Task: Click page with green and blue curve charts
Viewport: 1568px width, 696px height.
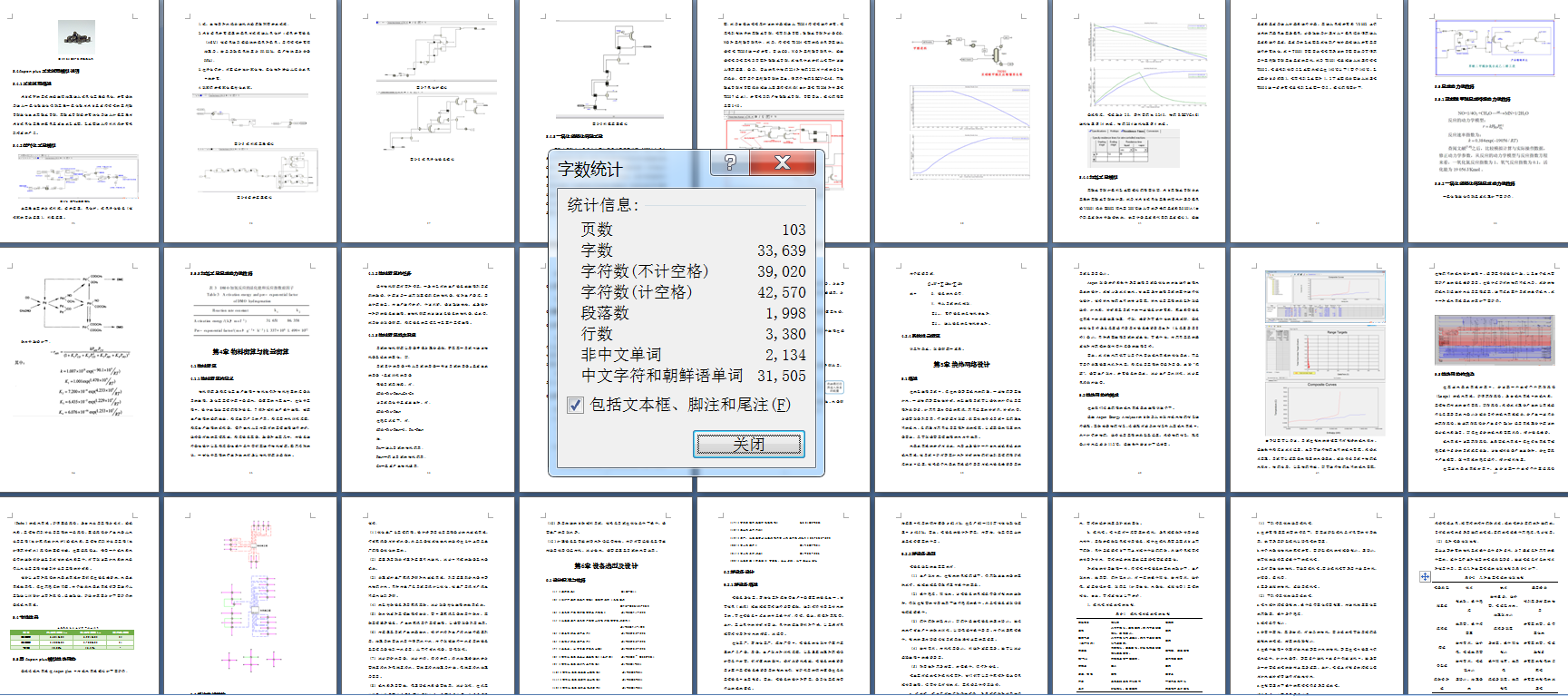Action: coord(1140,121)
